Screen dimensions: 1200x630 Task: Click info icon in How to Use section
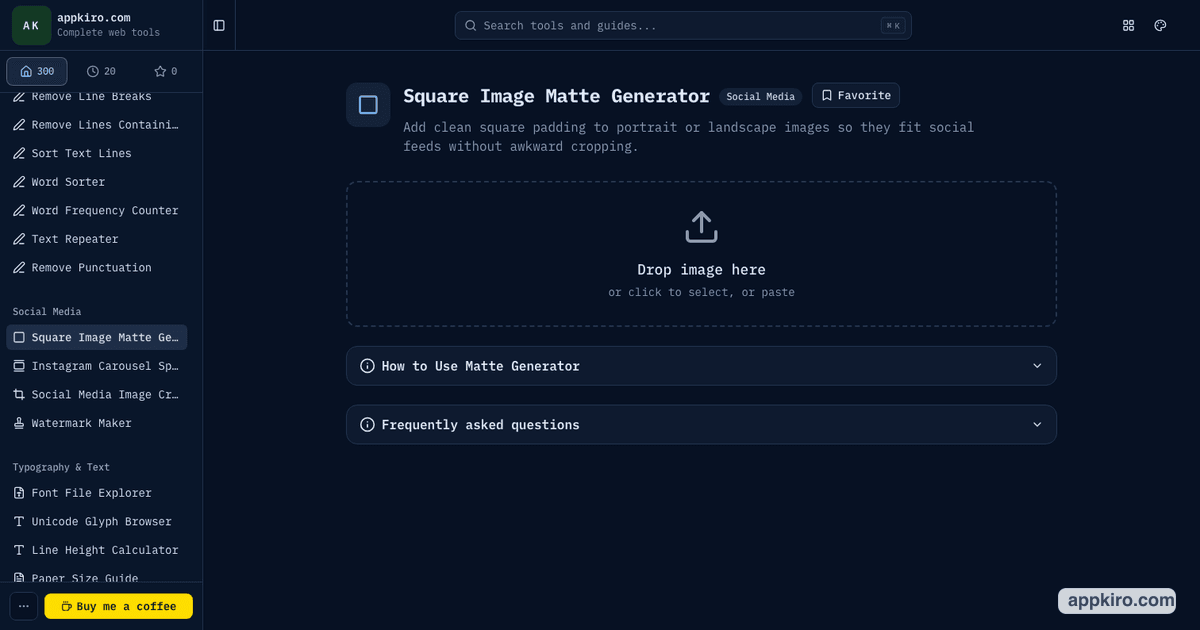(x=368, y=366)
